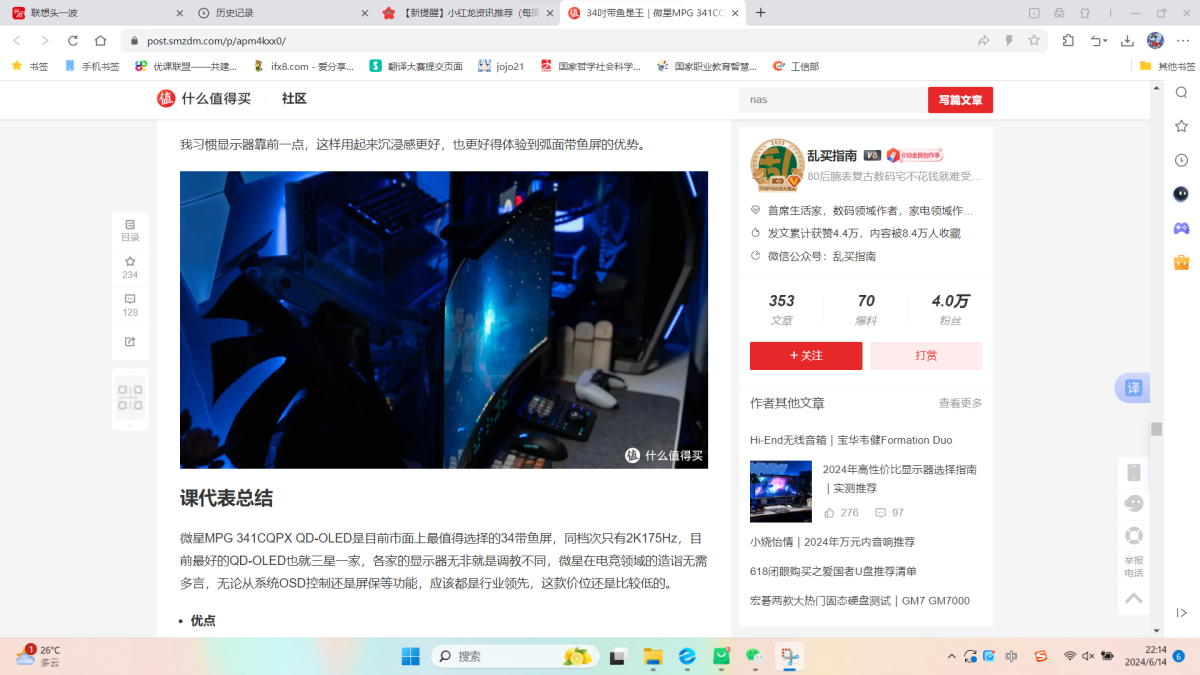
Task: Open the mobile phone app floating icon
Action: coord(1134,473)
